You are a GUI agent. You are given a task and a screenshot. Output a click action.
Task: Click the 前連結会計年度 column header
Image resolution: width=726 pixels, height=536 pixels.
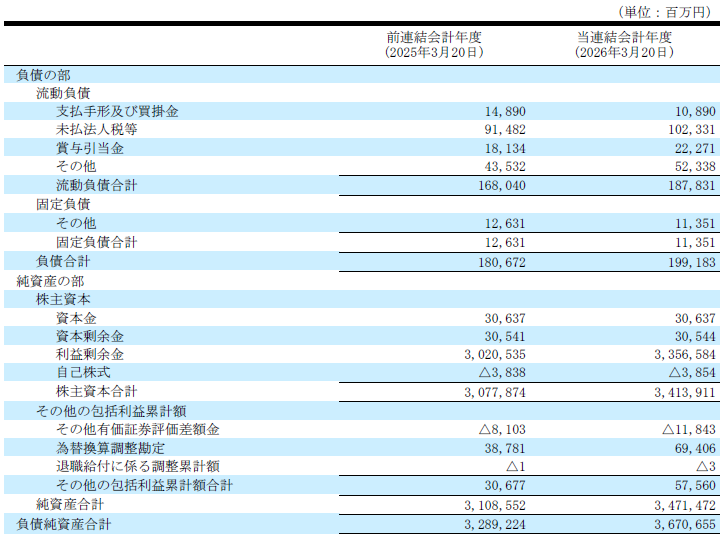[434, 37]
